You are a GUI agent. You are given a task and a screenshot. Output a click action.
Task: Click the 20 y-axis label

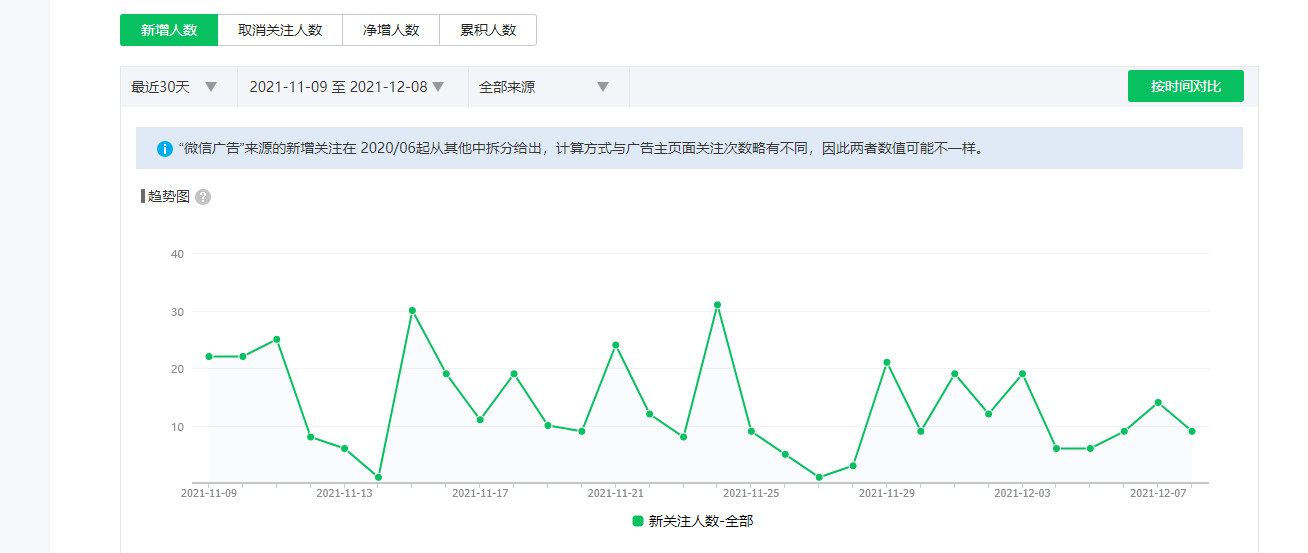click(x=178, y=369)
